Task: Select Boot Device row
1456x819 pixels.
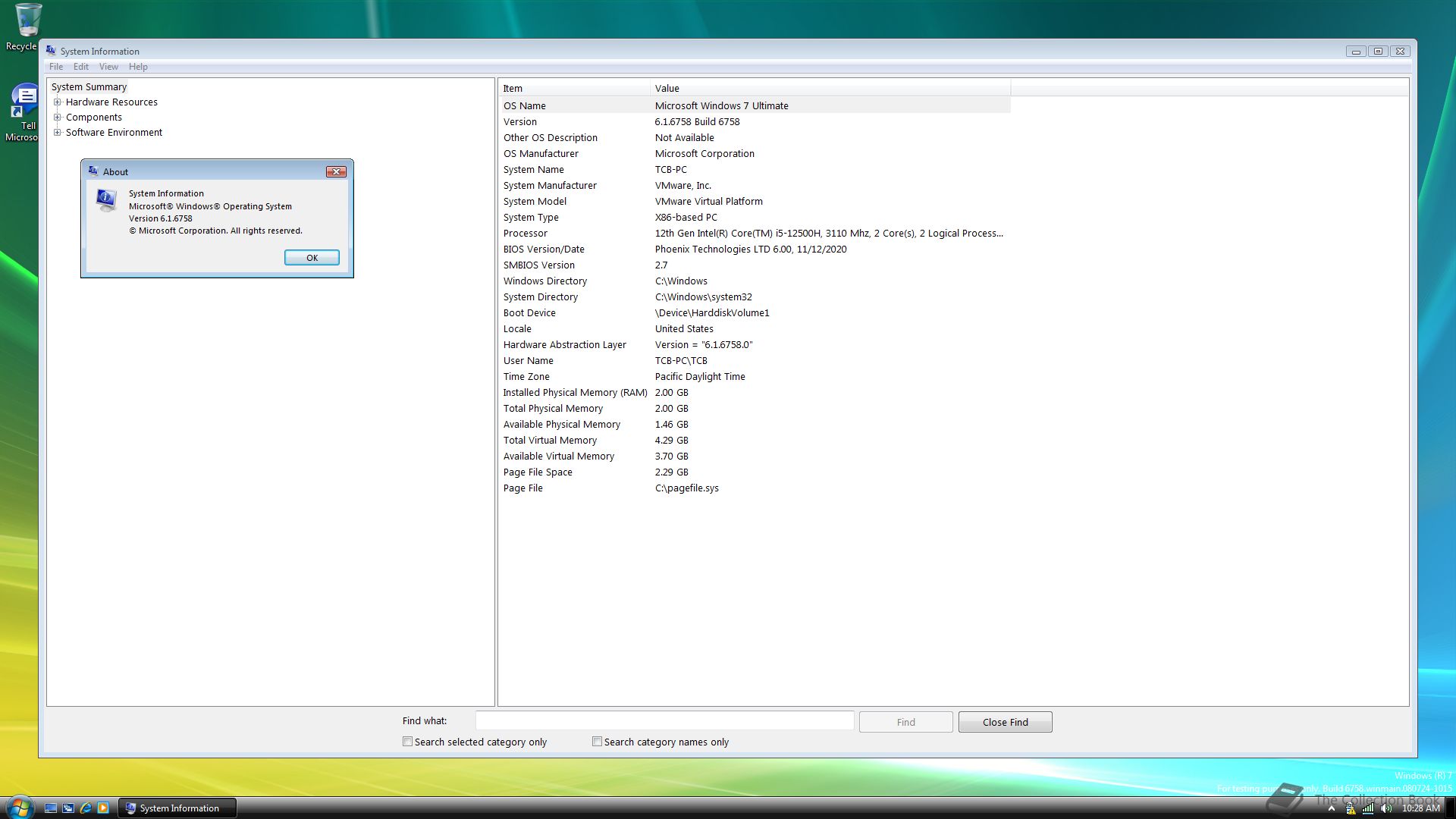Action: [x=755, y=313]
